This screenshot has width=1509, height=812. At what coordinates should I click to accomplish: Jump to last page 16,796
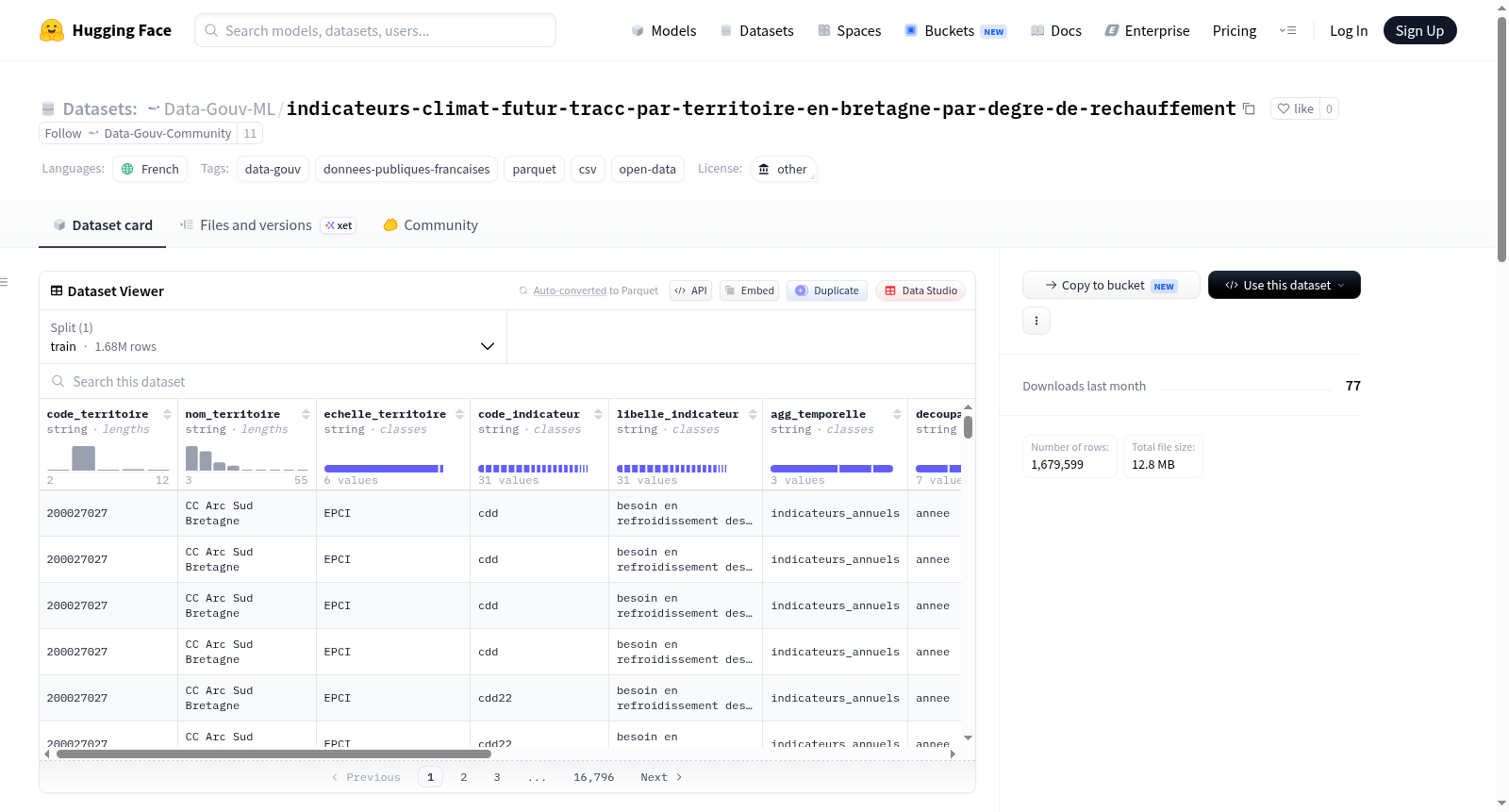pyautogui.click(x=593, y=777)
